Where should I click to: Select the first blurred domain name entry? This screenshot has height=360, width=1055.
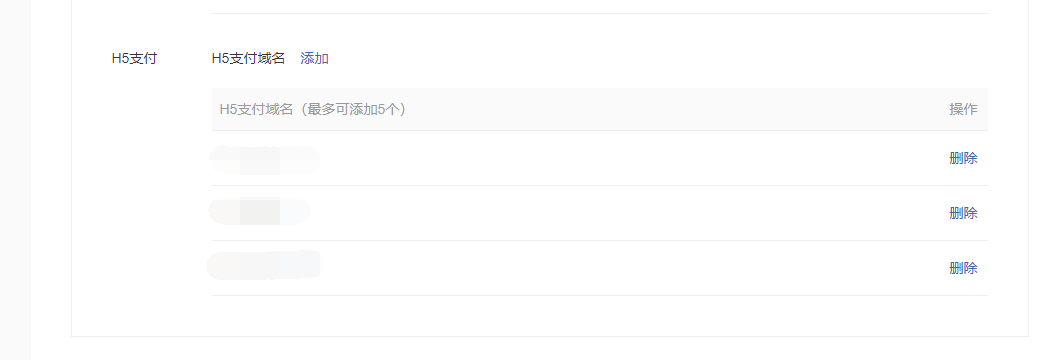(x=264, y=160)
